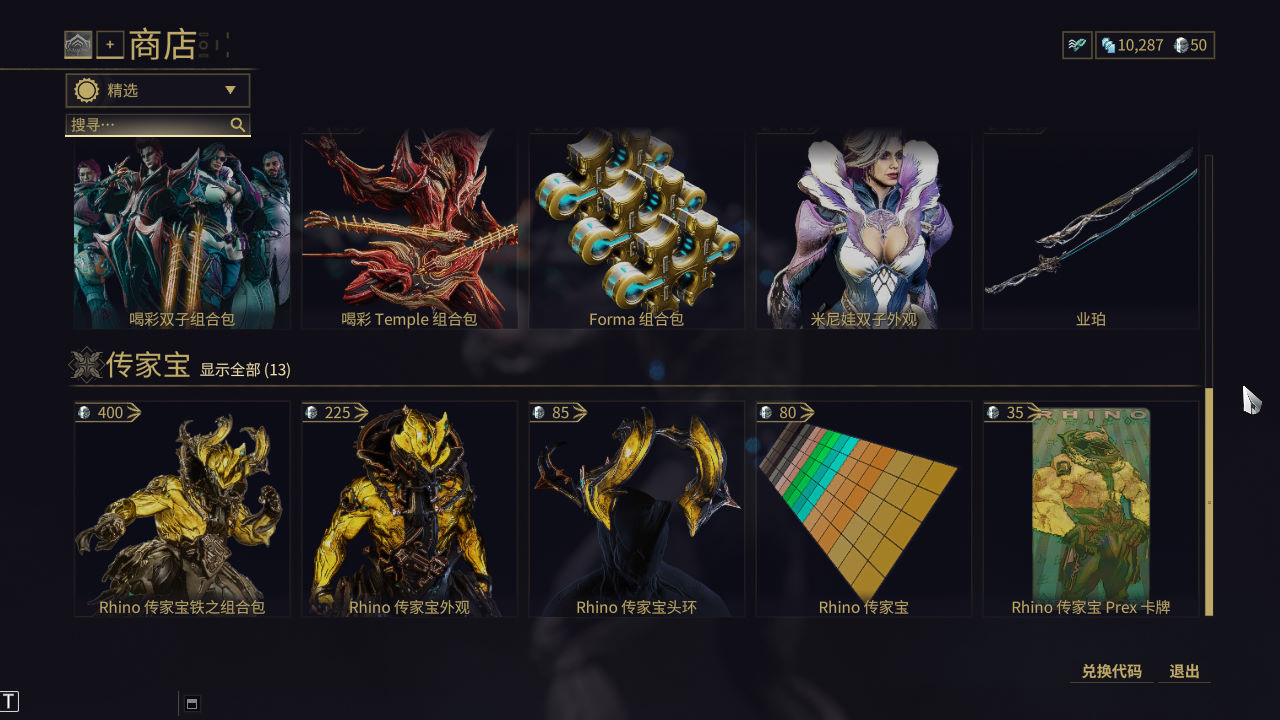Expand 显示全部 (13) heirloom list
The image size is (1280, 720).
point(245,370)
